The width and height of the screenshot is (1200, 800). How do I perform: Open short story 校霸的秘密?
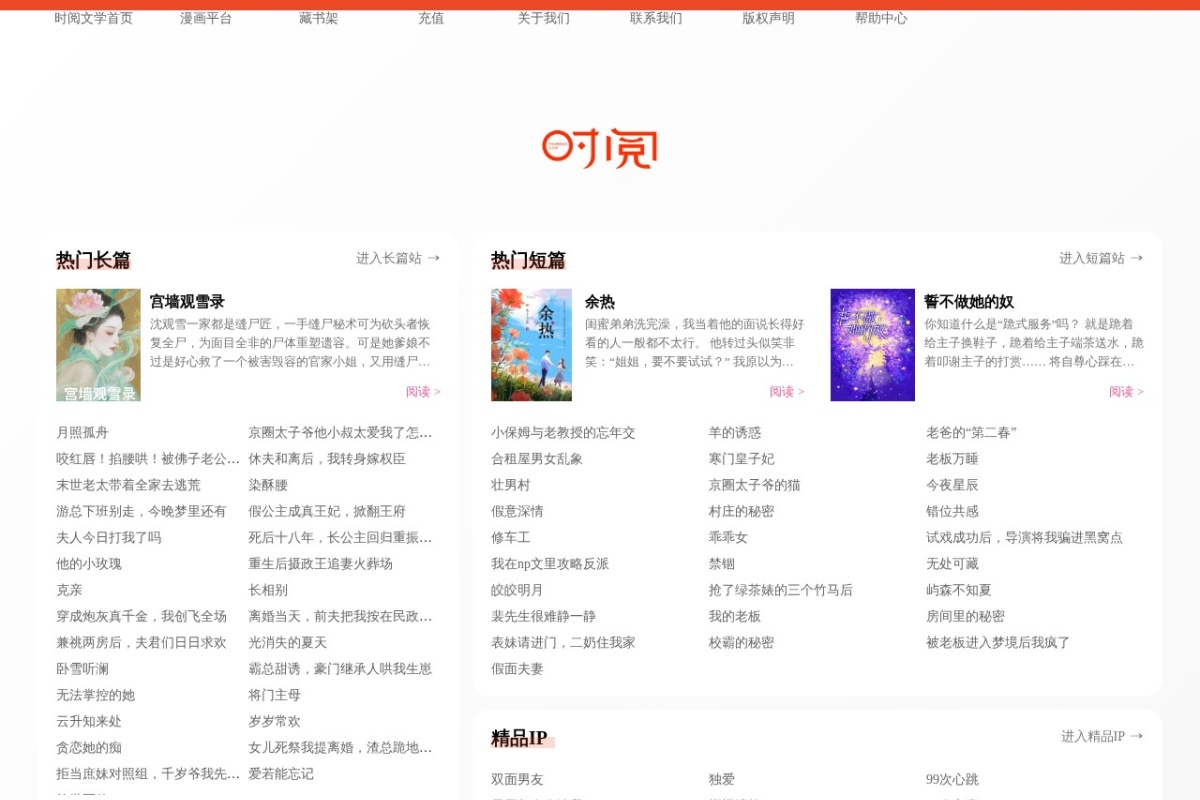pyautogui.click(x=742, y=643)
